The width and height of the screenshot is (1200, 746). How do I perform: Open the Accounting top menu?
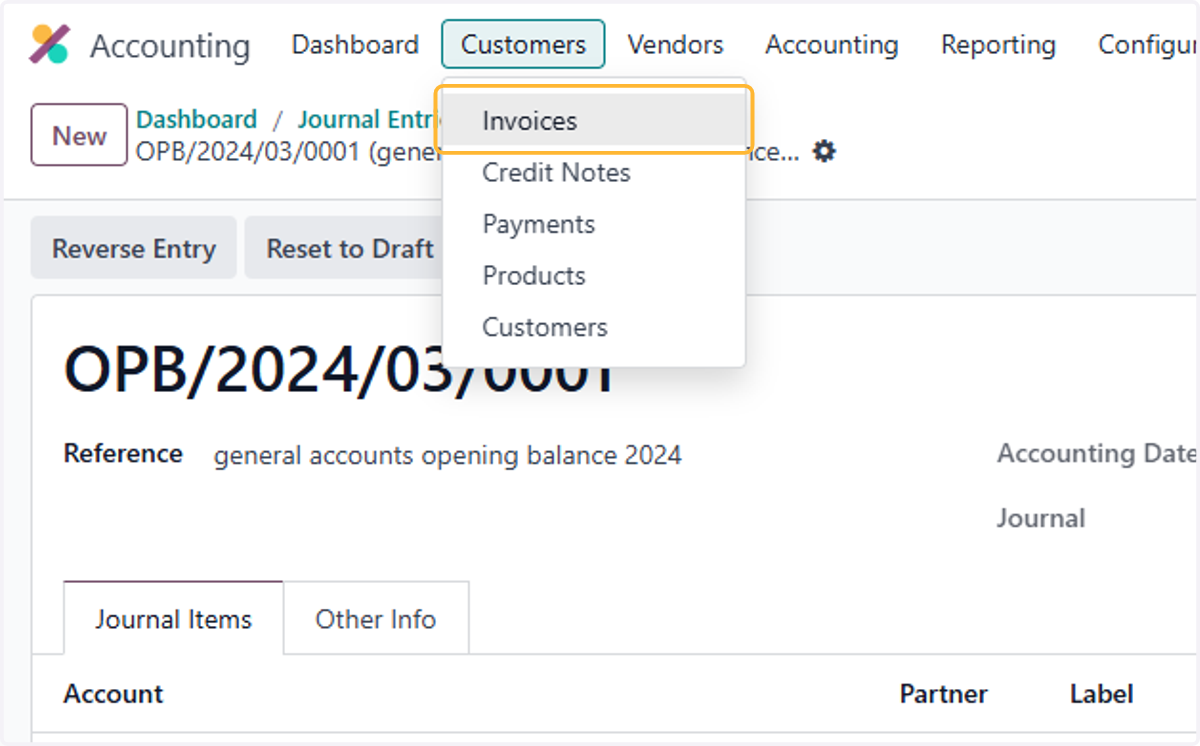[x=832, y=45]
